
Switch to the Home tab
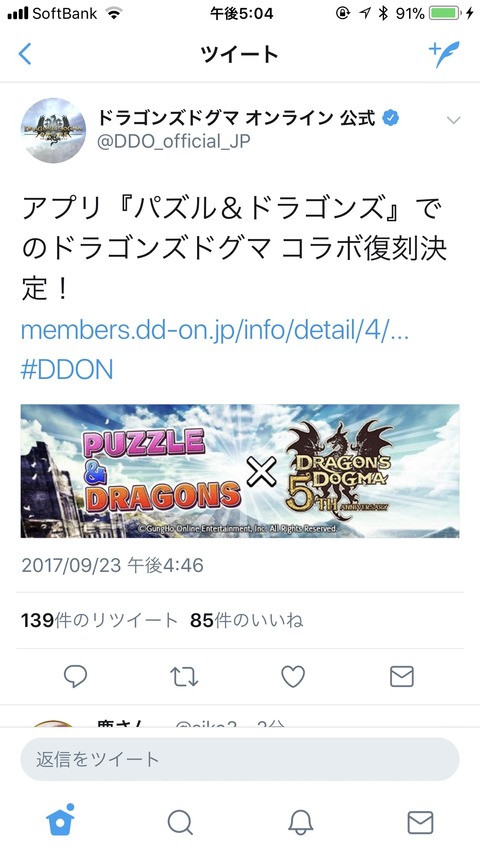pos(60,820)
